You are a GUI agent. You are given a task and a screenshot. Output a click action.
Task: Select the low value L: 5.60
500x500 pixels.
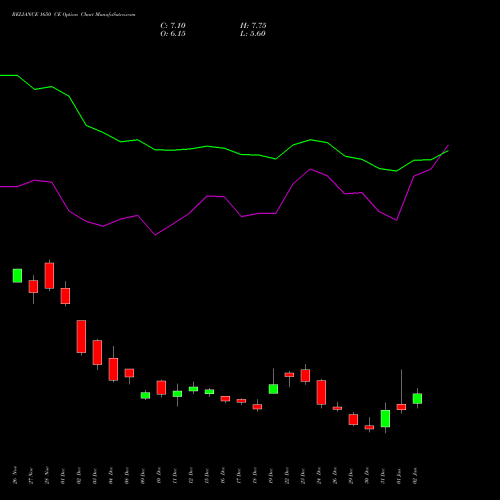pos(253,34)
